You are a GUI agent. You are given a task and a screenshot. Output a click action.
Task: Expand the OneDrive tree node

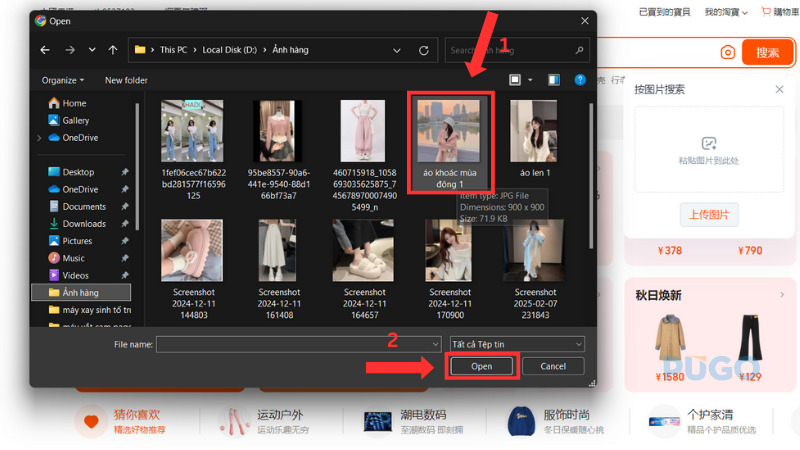pos(39,138)
